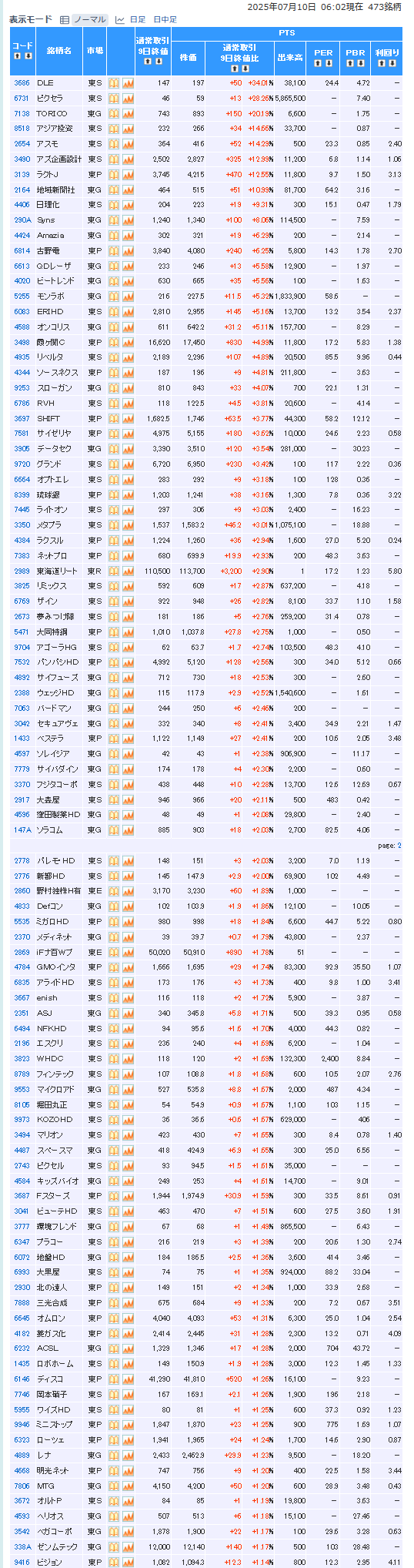Open the chart icon for ラクスル

(x=128, y=540)
